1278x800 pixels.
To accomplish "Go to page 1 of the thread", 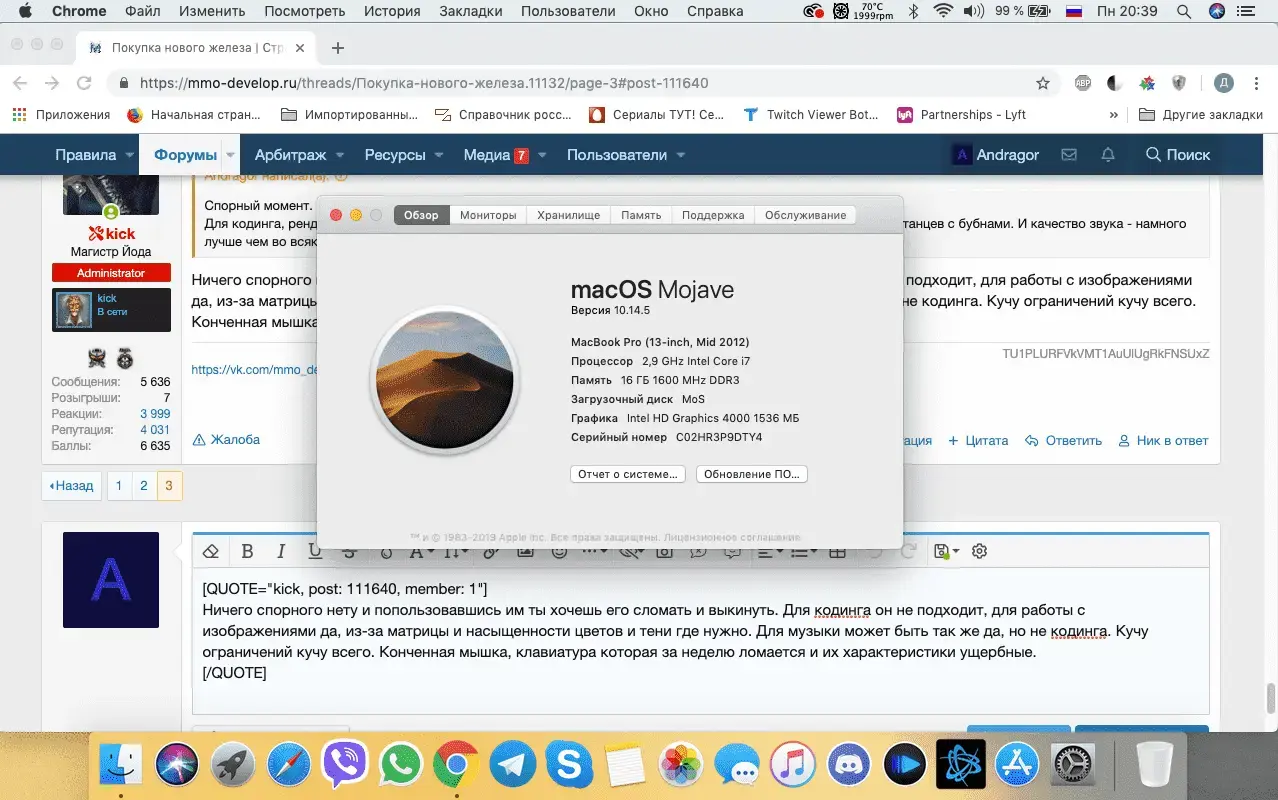I will [119, 486].
